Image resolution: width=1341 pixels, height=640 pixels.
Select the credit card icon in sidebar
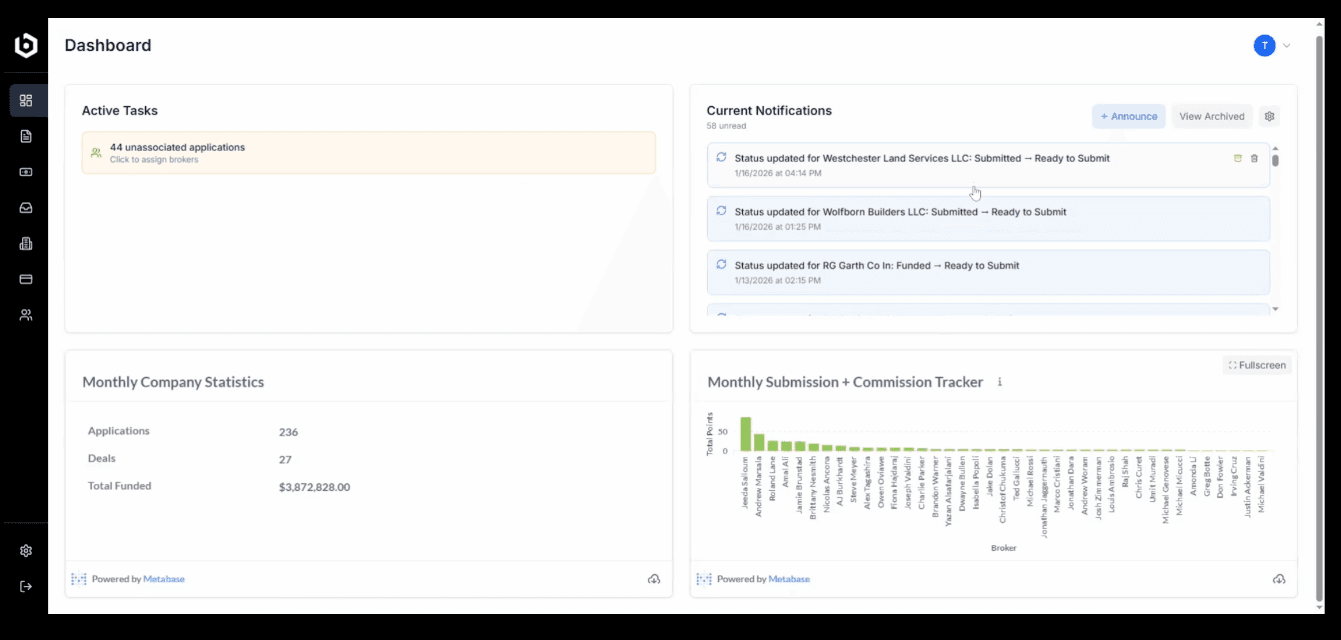click(x=26, y=278)
